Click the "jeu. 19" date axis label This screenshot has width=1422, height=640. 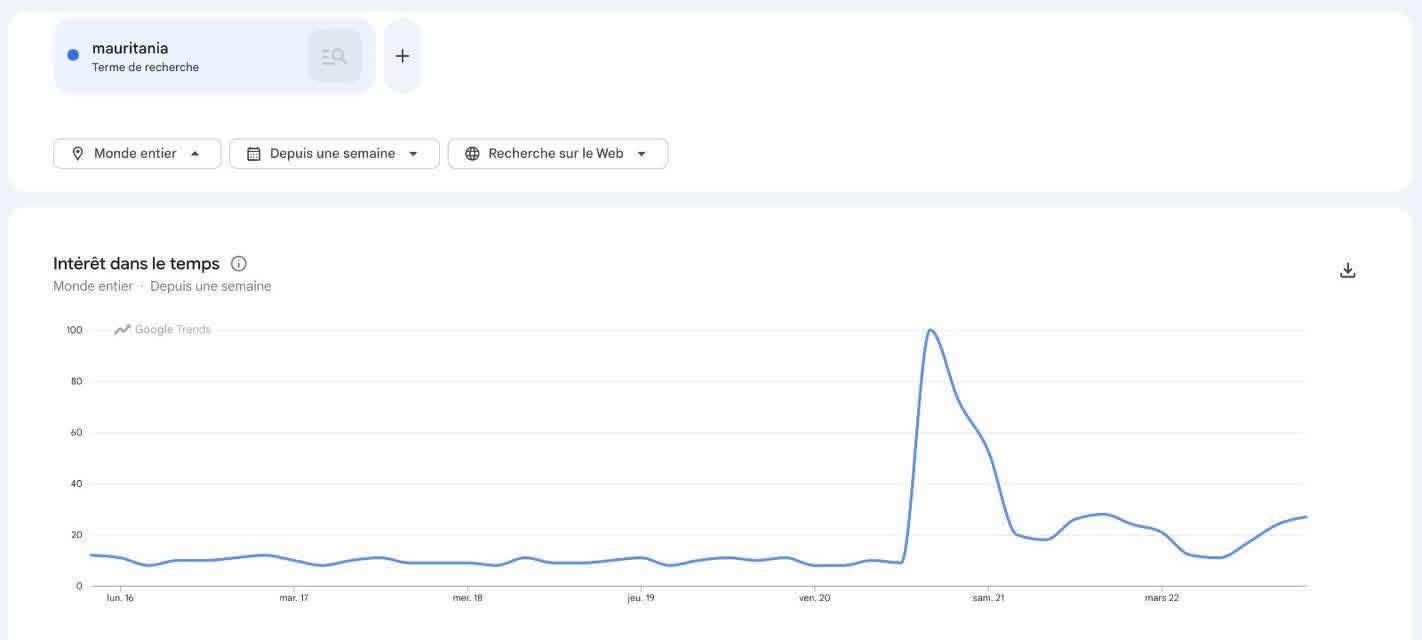pos(641,598)
